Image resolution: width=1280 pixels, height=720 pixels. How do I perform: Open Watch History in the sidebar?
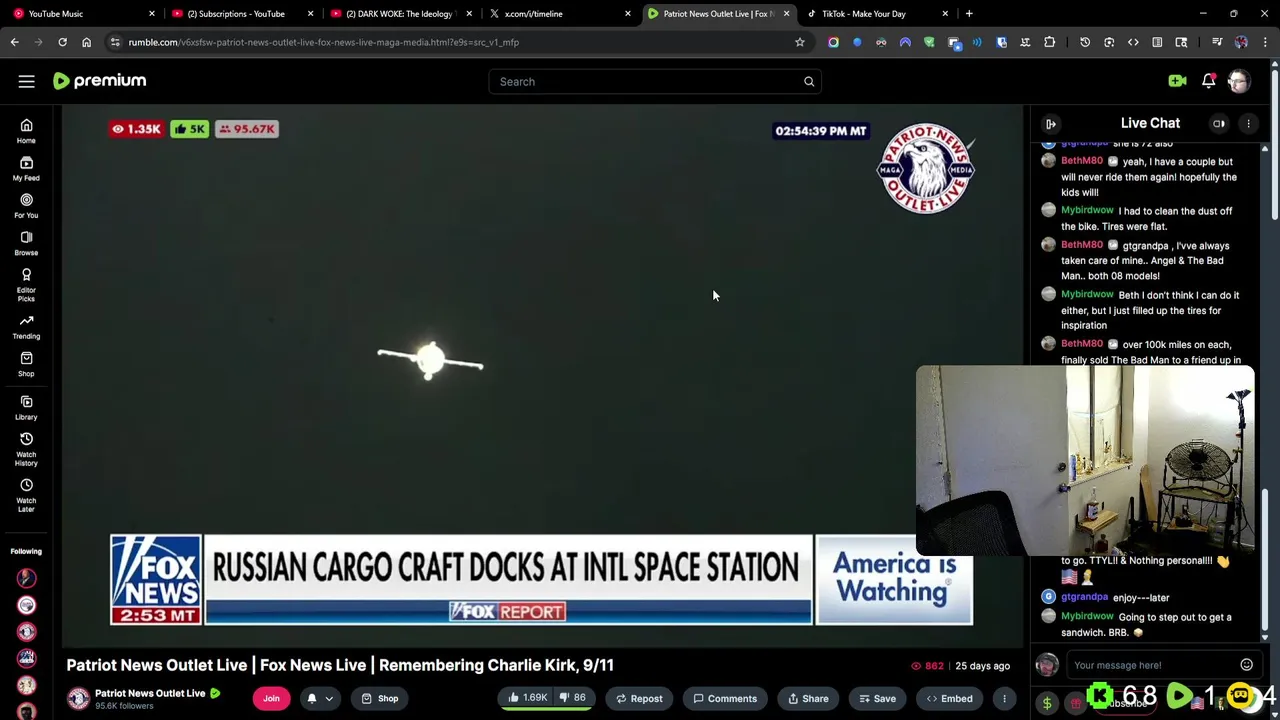click(26, 450)
